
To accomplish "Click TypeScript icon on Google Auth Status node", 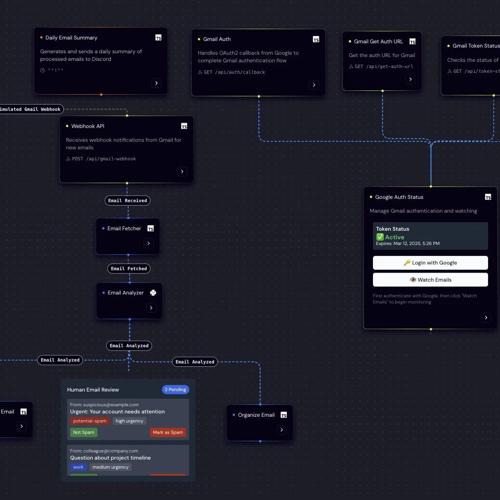I will 488,197.
